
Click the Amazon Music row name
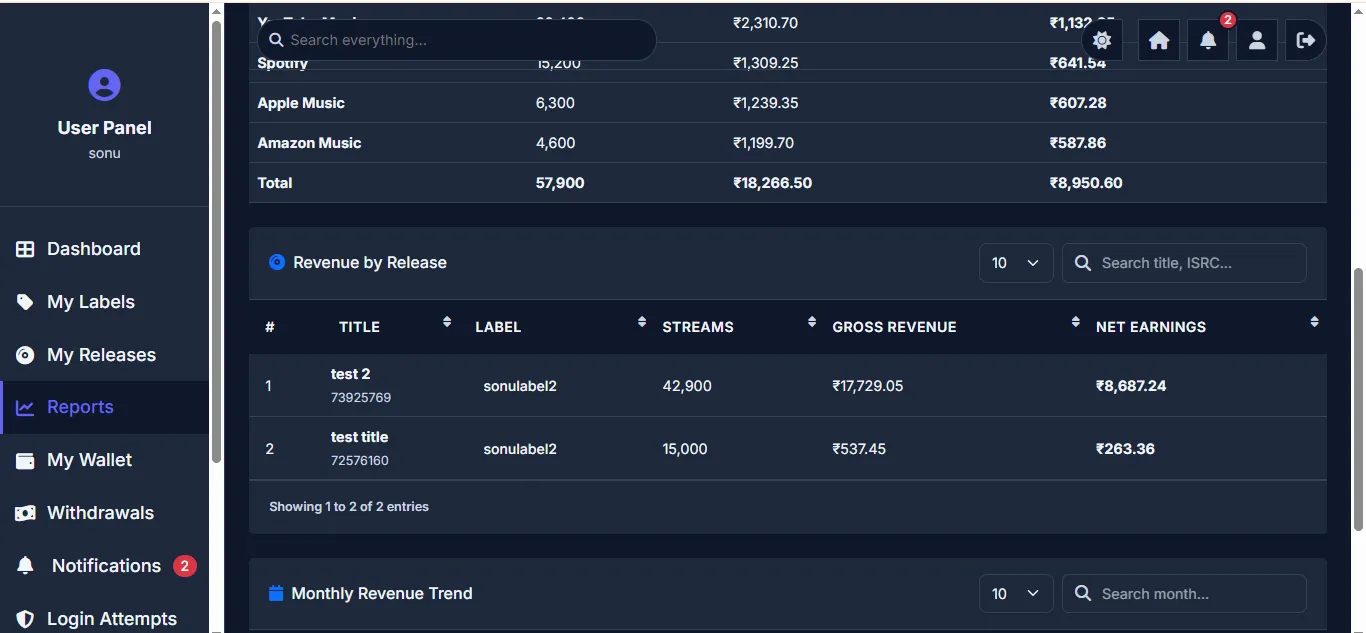309,143
